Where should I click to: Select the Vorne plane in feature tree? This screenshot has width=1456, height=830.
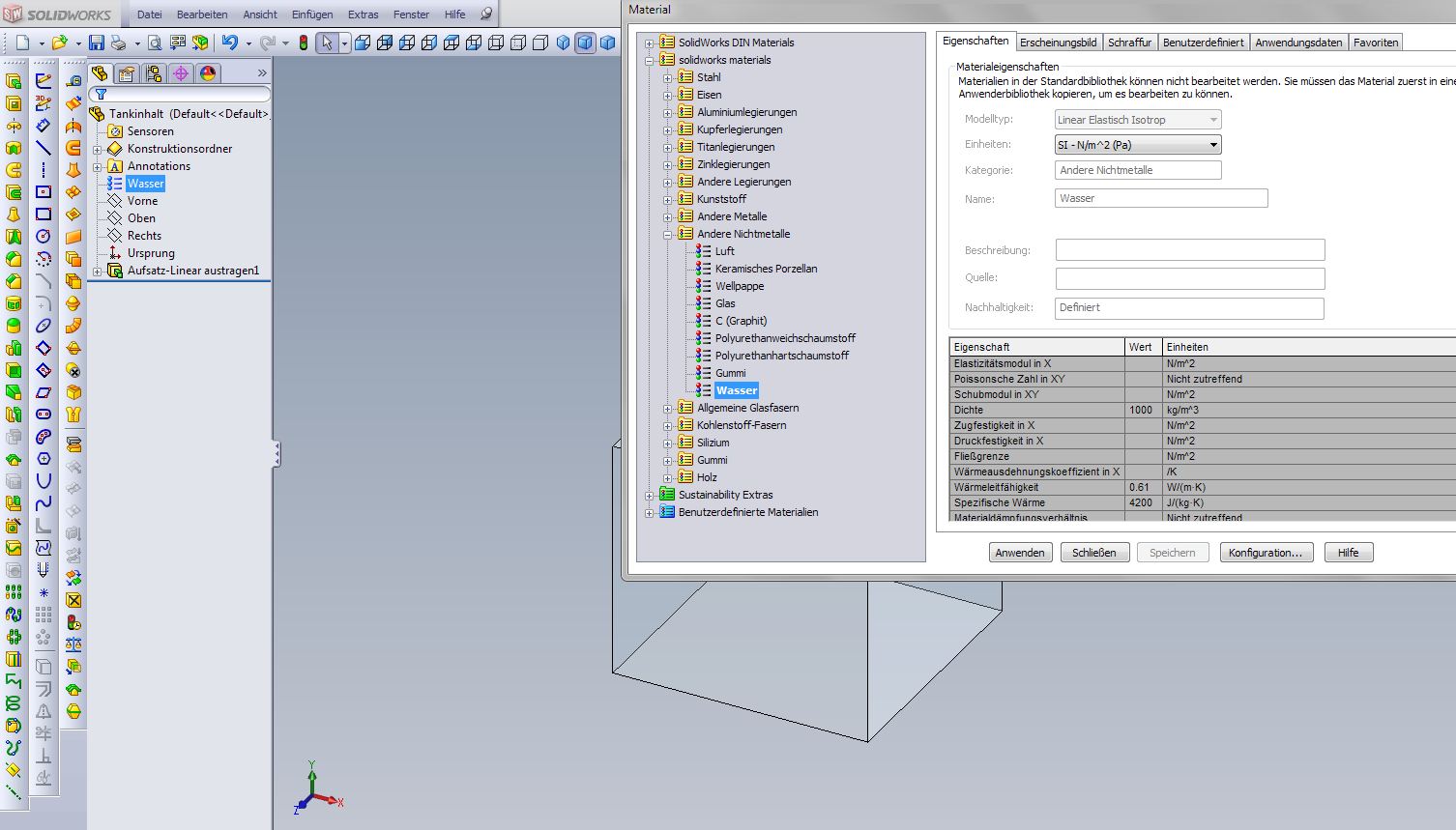click(142, 201)
